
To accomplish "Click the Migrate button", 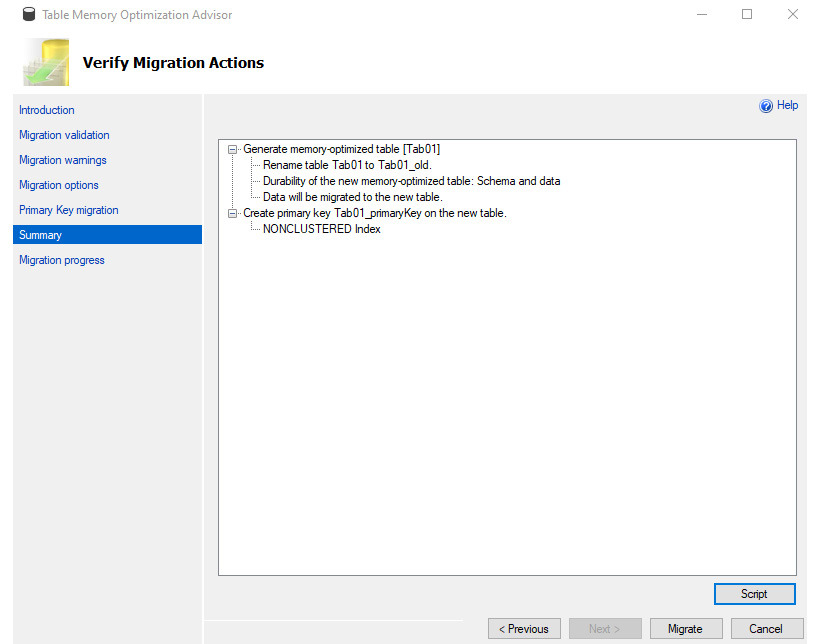I will coord(686,628).
